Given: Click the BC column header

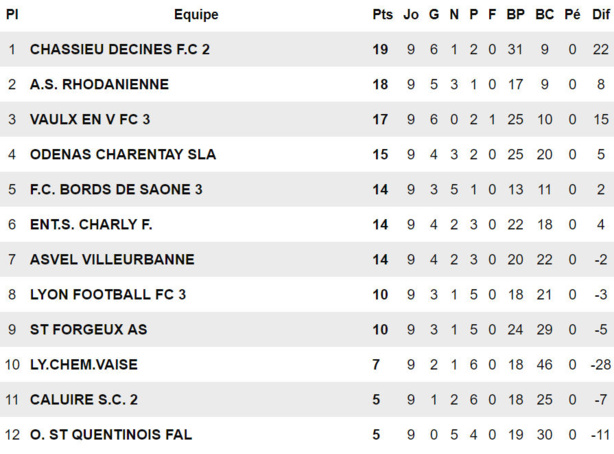Looking at the screenshot, I should coord(544,14).
